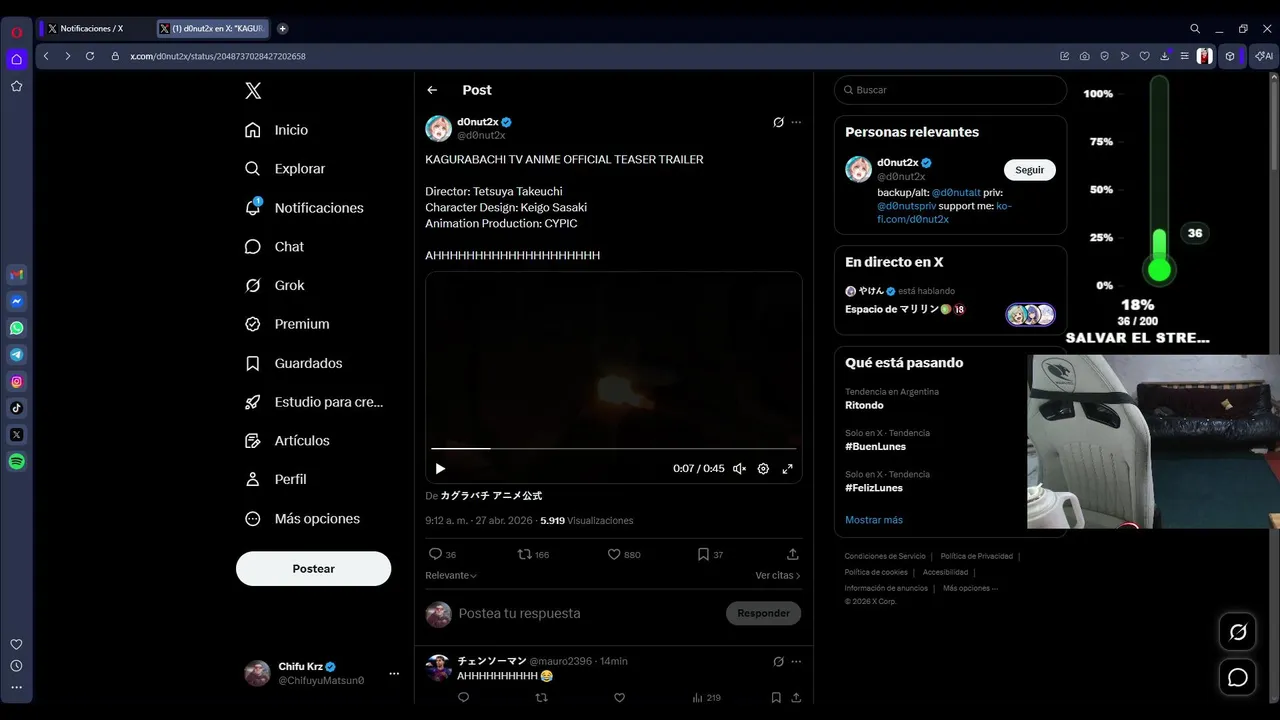
Task: Share the d0nut2x post
Action: click(793, 554)
